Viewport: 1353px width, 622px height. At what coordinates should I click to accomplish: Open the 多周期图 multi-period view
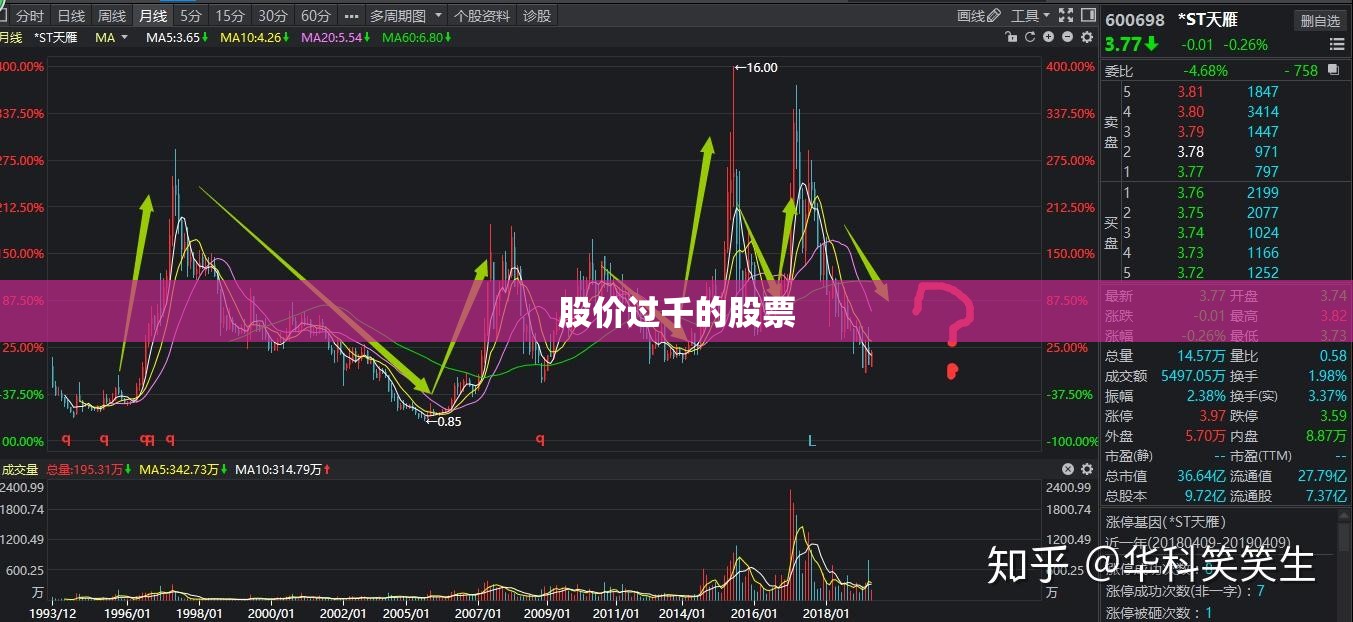click(397, 16)
